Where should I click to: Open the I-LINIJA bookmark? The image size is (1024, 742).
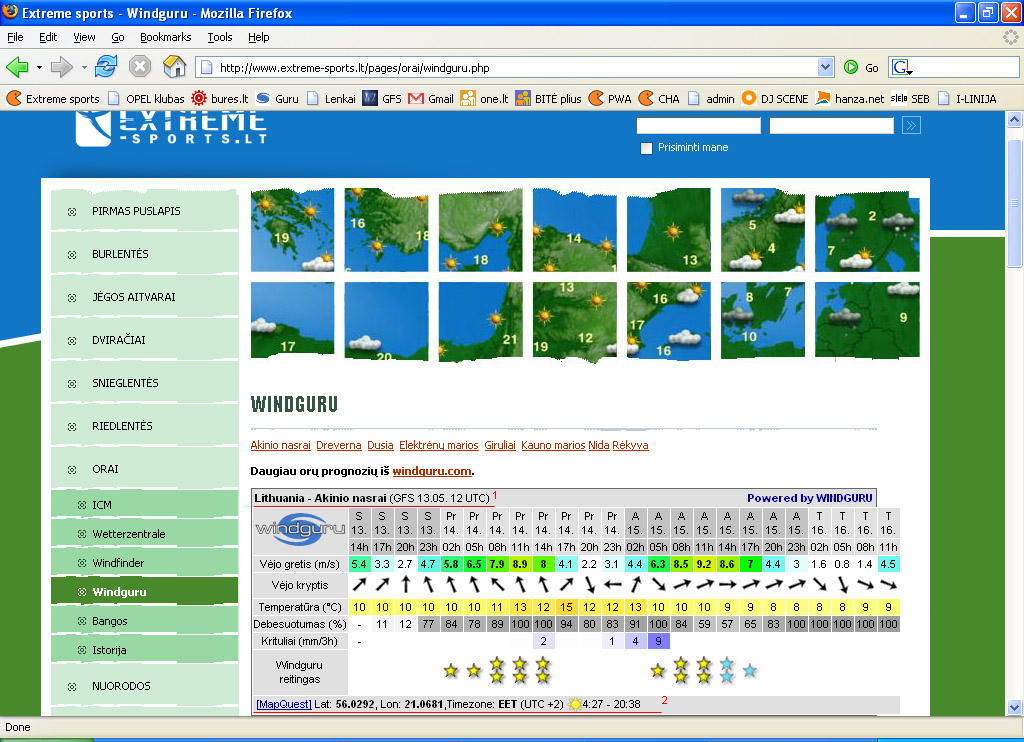tap(967, 99)
